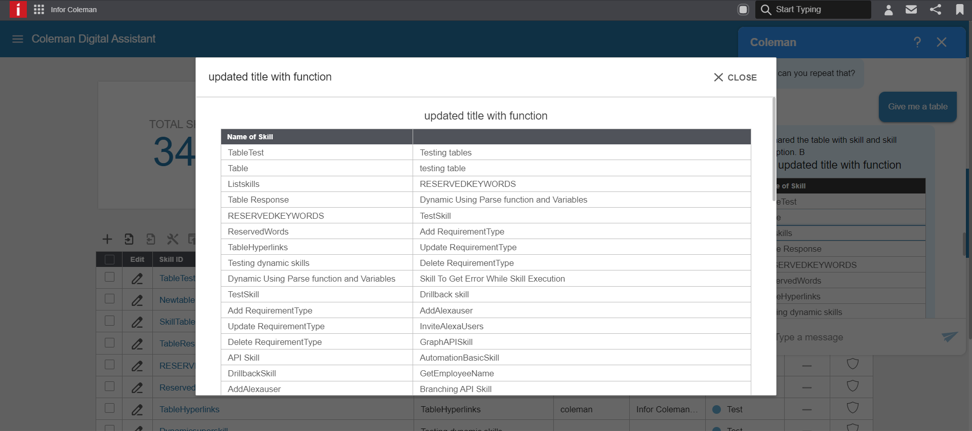Select the 'Table Response' cell in dialog
Image resolution: width=972 pixels, height=431 pixels.
tap(317, 200)
